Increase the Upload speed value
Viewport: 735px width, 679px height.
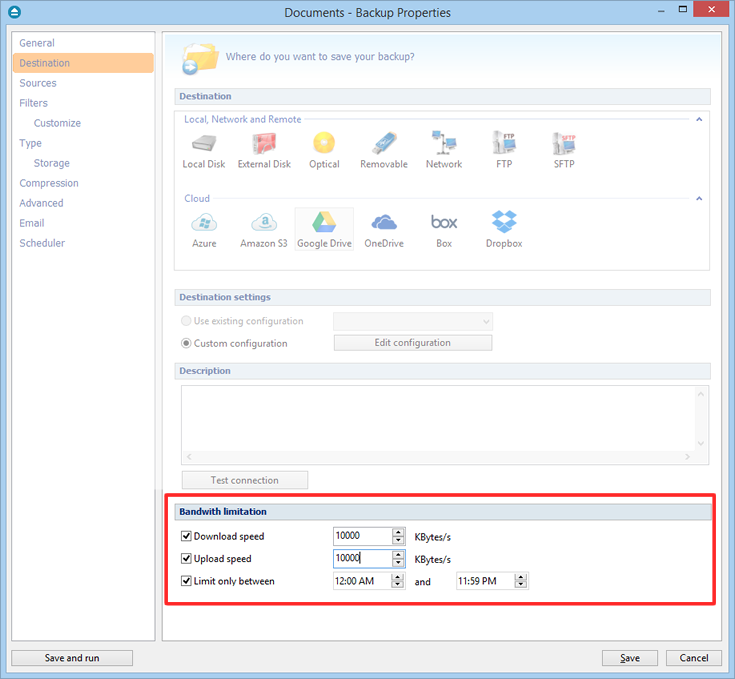pos(398,554)
